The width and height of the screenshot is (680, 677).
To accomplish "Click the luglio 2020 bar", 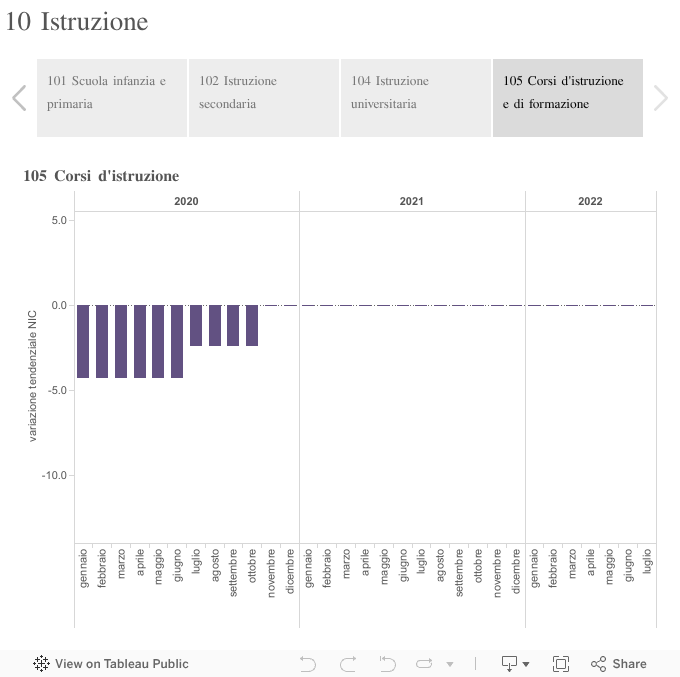I will [196, 325].
